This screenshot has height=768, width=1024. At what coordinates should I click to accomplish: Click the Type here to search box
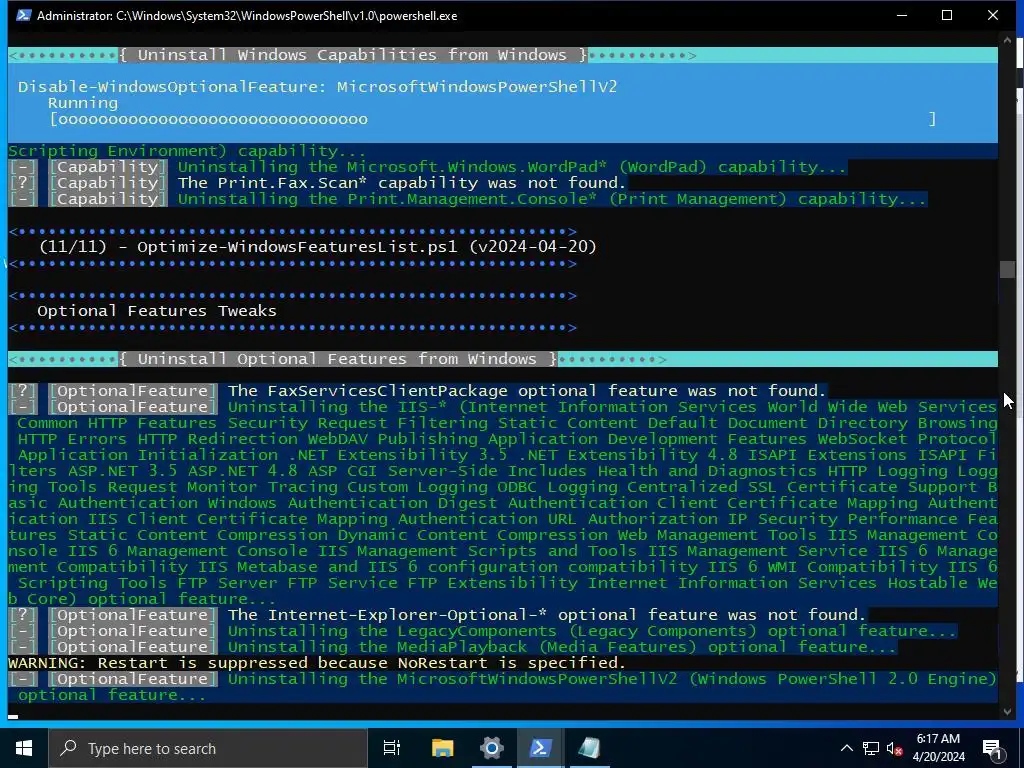point(208,748)
